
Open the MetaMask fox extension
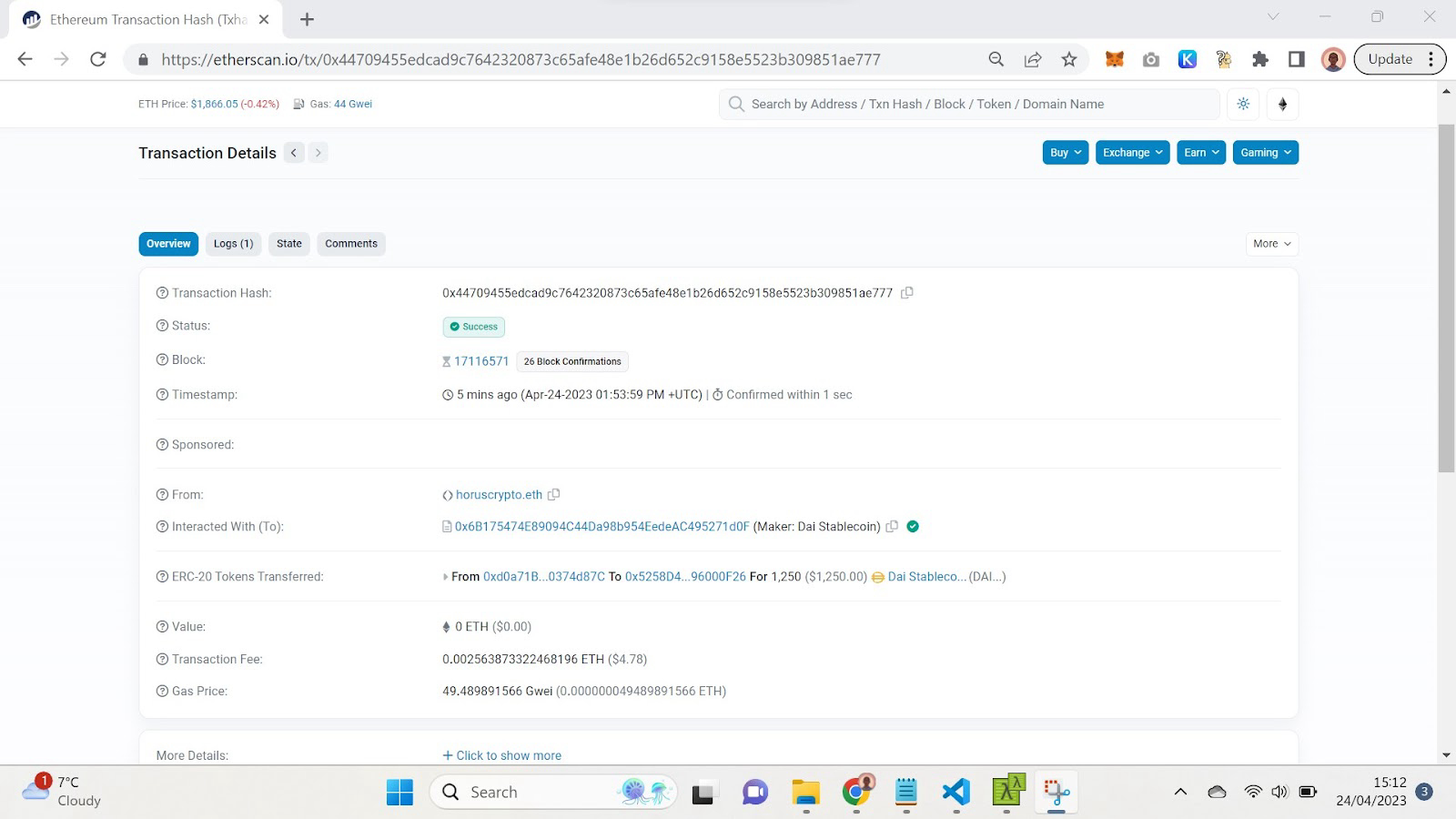pyautogui.click(x=1114, y=59)
